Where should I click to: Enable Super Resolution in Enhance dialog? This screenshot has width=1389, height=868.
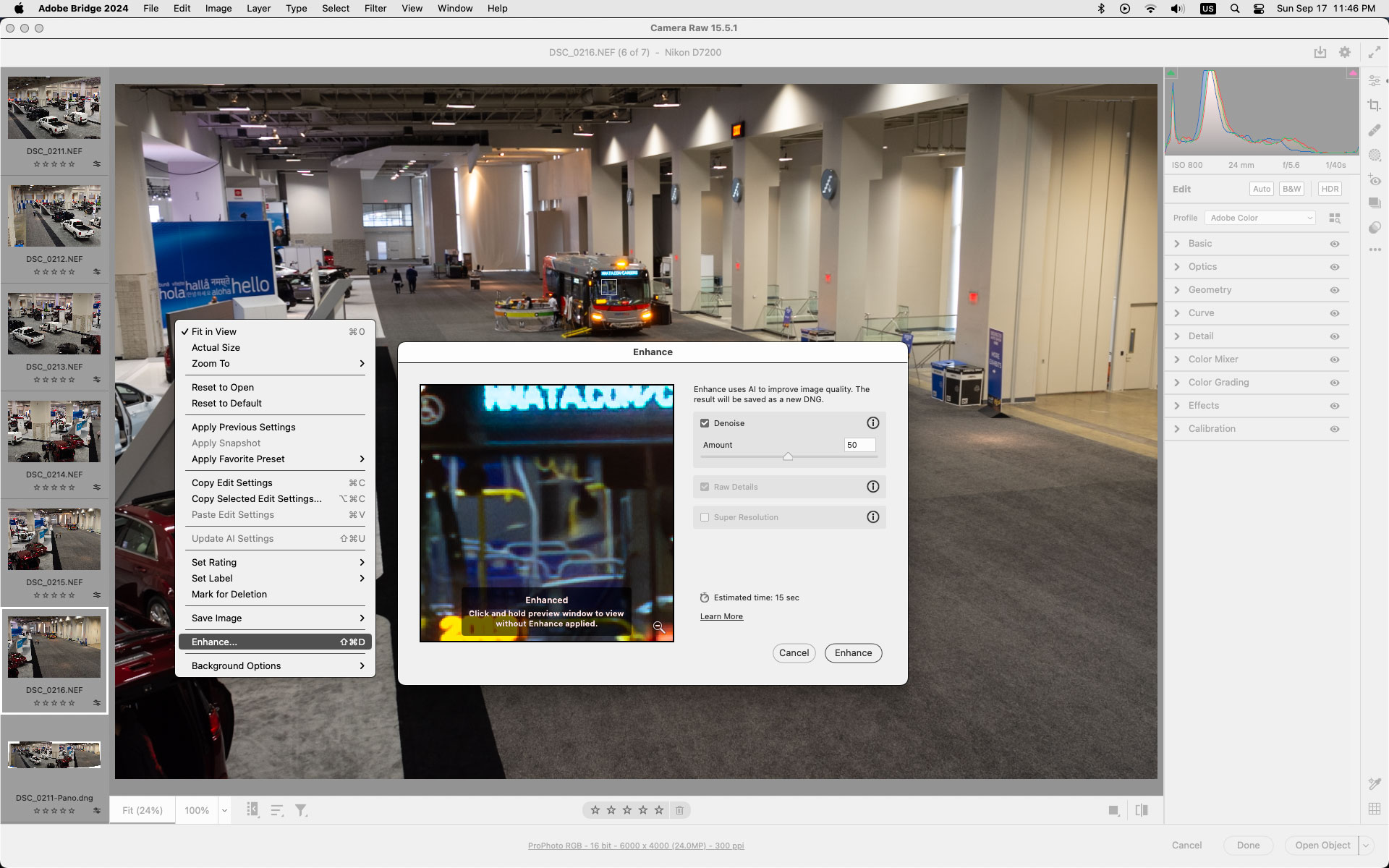(x=705, y=516)
